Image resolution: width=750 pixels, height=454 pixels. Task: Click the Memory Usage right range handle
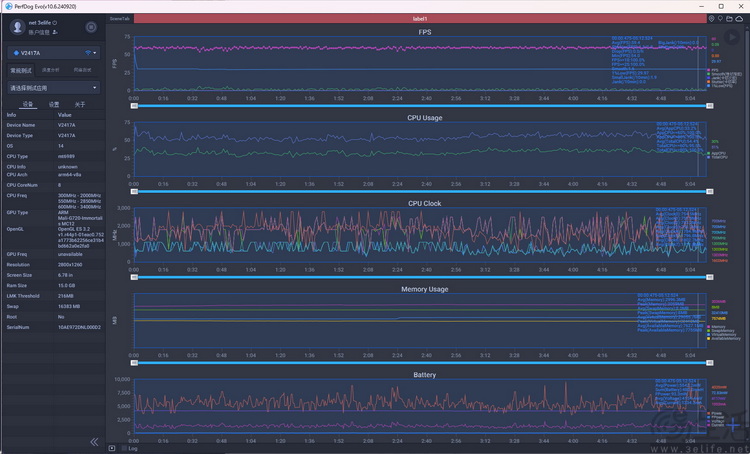click(x=710, y=363)
